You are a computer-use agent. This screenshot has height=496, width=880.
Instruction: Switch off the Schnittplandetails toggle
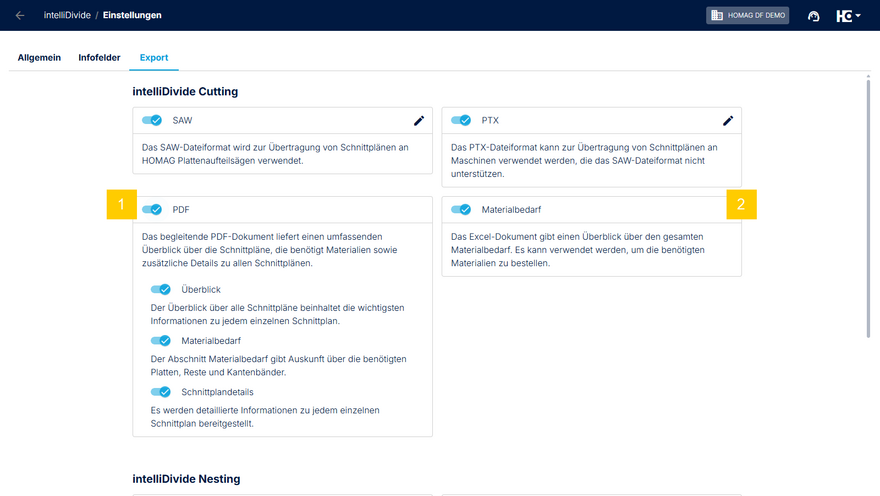(x=161, y=392)
